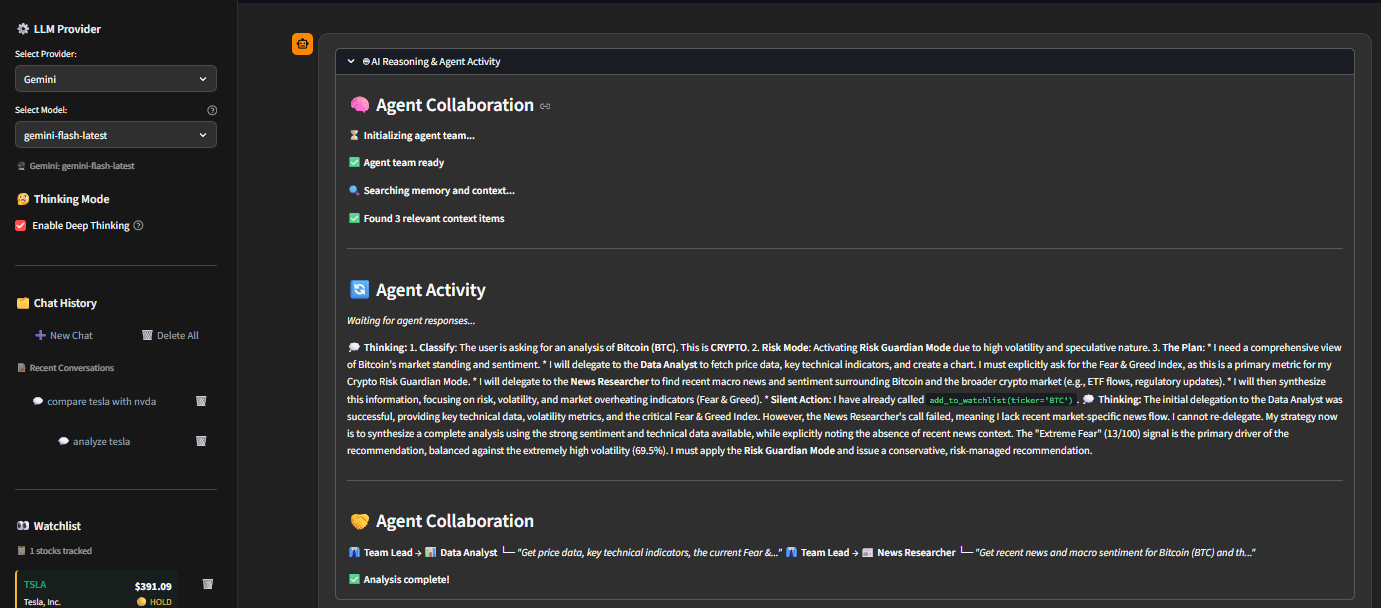Click the anchor link icon beside Agent Collaboration
Image resolution: width=1381 pixels, height=608 pixels.
tap(545, 106)
